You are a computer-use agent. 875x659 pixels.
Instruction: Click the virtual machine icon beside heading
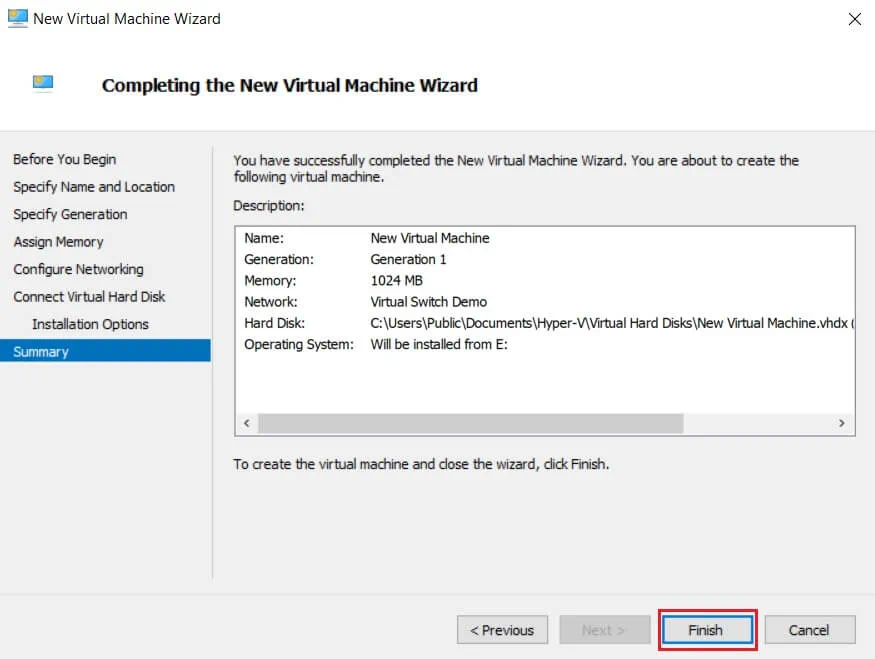(x=42, y=84)
